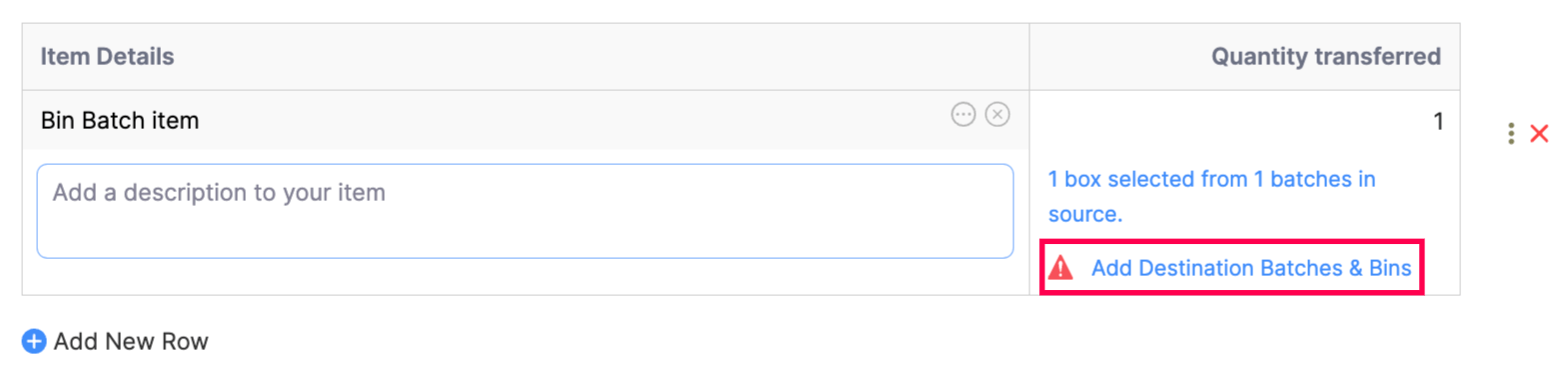Click the Add New Row label
This screenshot has width=1568, height=388.
(131, 342)
